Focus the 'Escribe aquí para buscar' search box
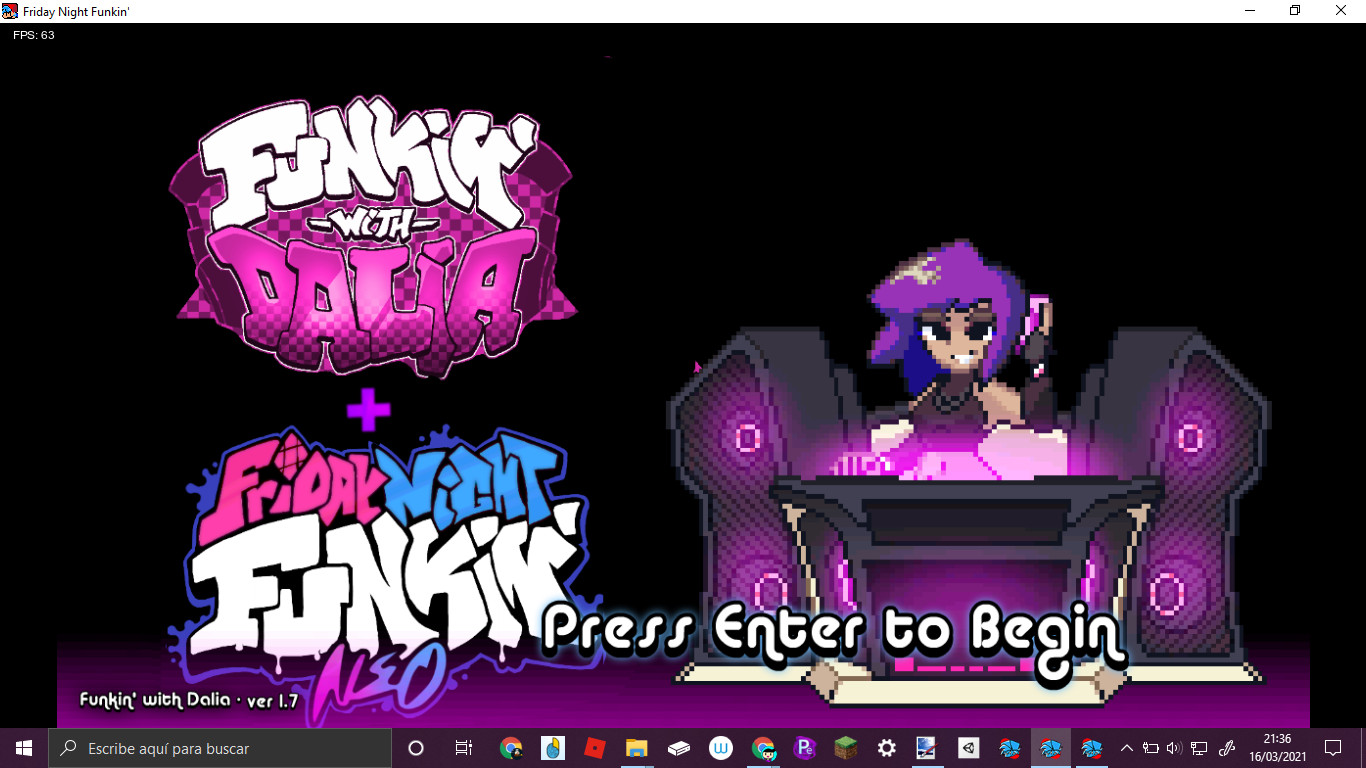The height and width of the screenshot is (768, 1366). pos(220,748)
